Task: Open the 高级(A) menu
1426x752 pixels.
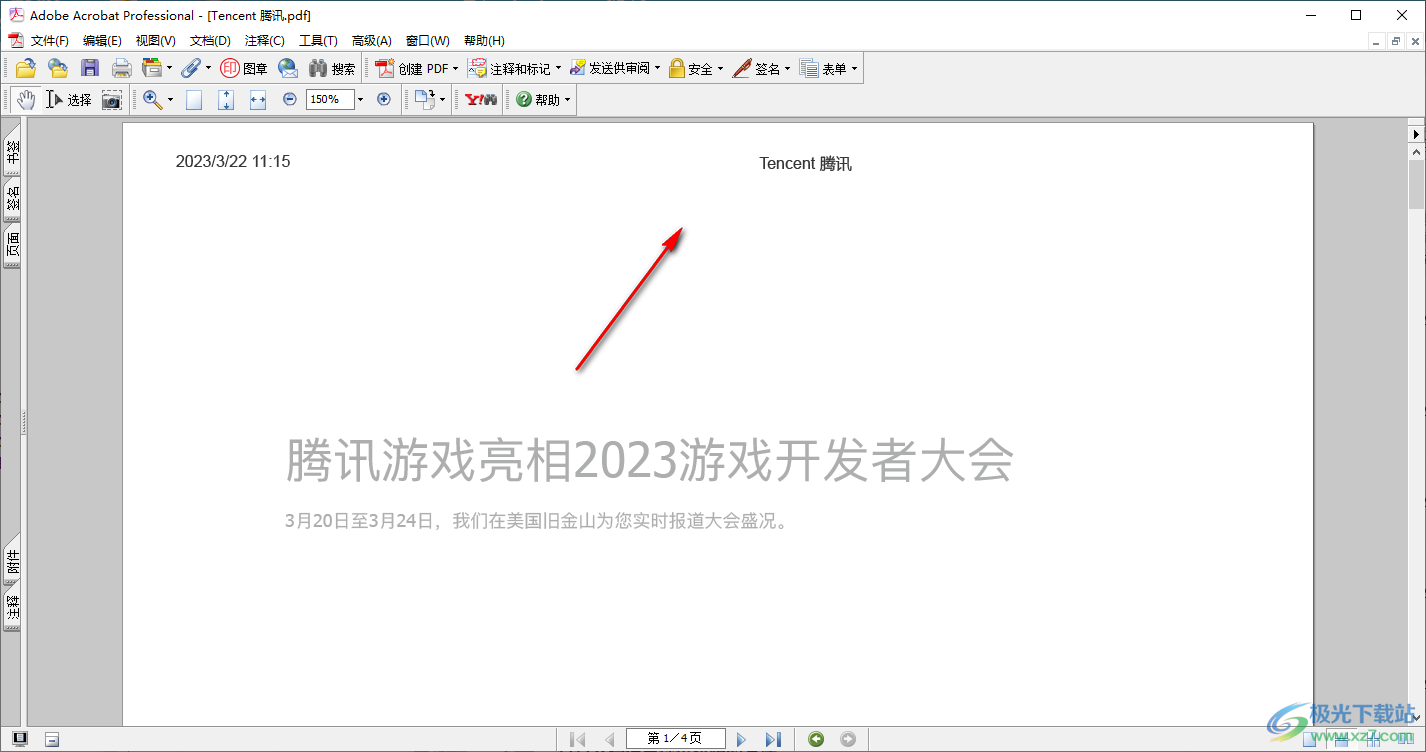Action: [372, 41]
